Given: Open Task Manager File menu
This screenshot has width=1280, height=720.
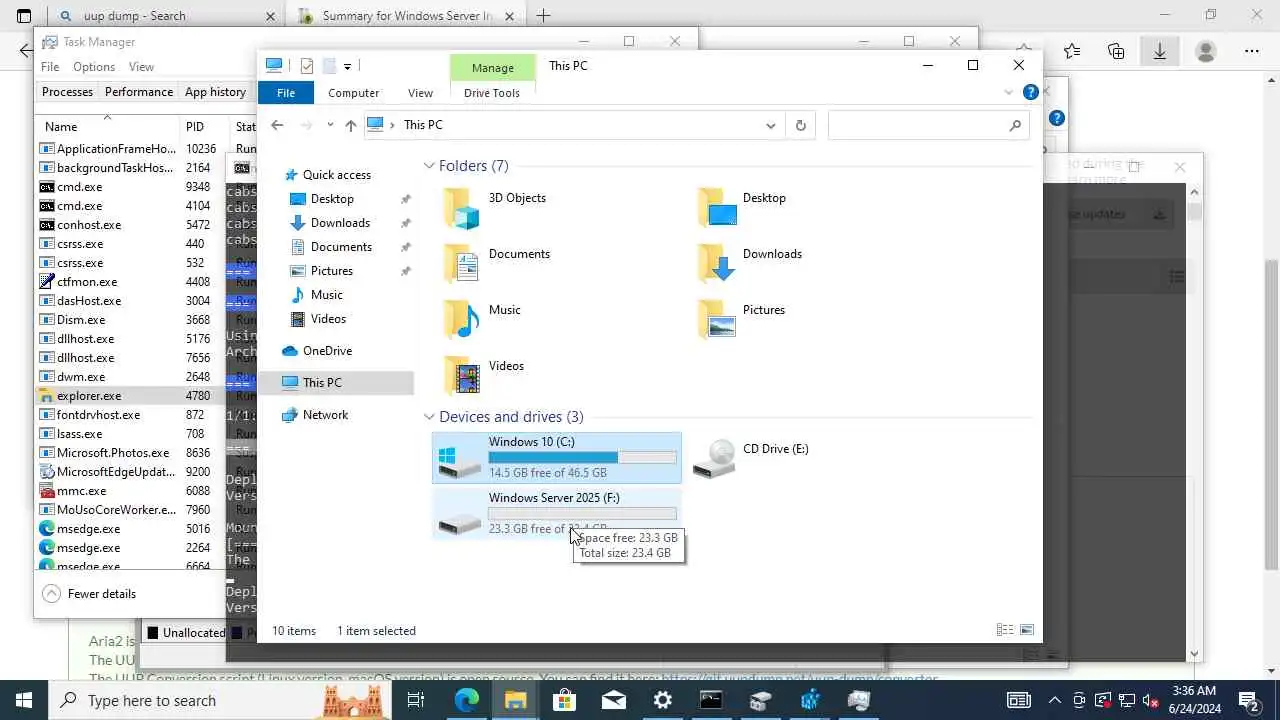Looking at the screenshot, I should coord(50,67).
